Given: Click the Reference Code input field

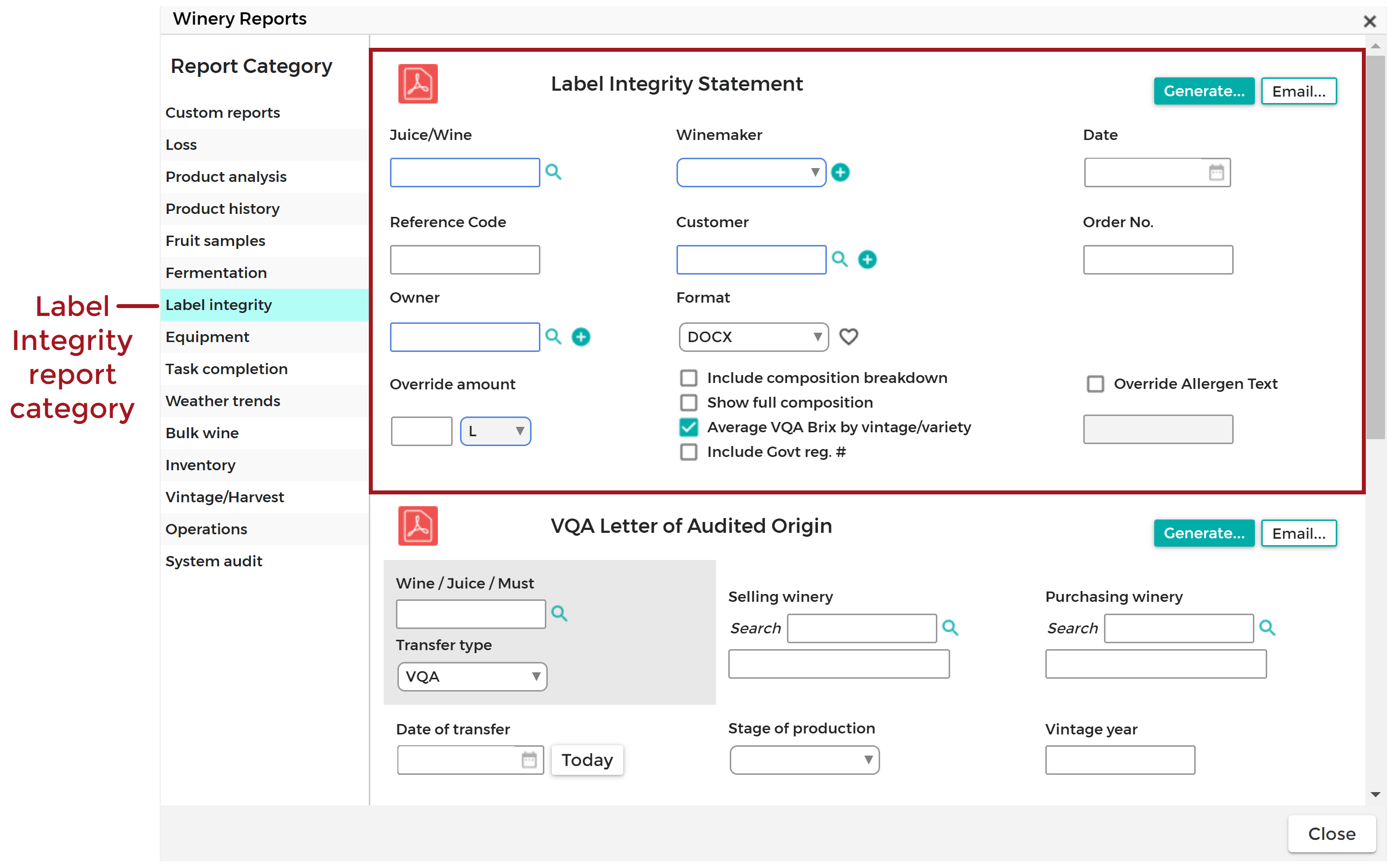Looking at the screenshot, I should click(x=464, y=259).
